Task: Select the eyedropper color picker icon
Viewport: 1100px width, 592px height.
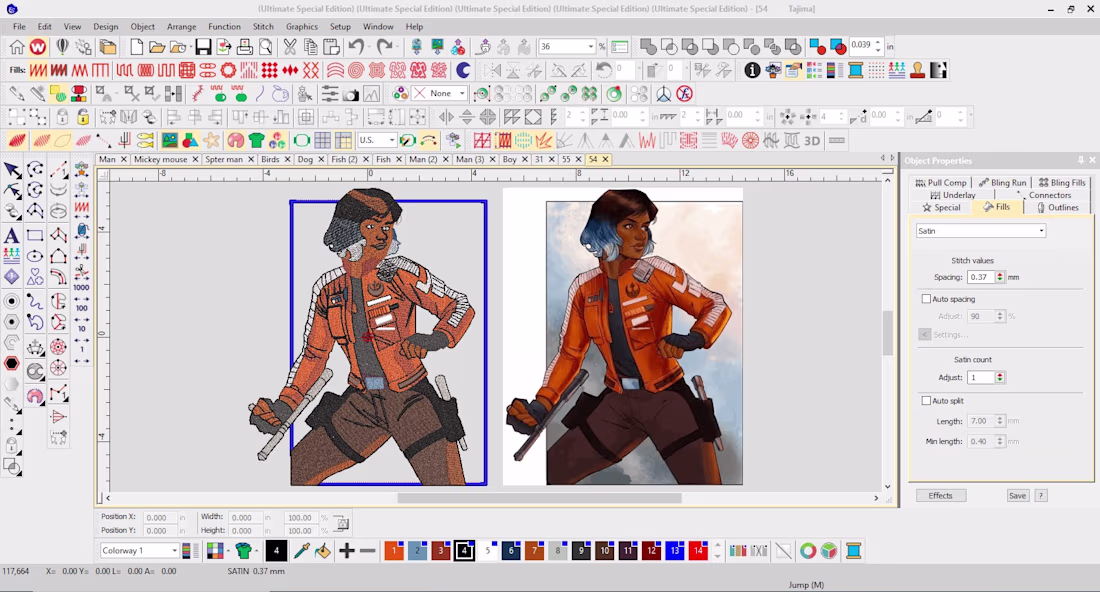Action: [x=302, y=551]
